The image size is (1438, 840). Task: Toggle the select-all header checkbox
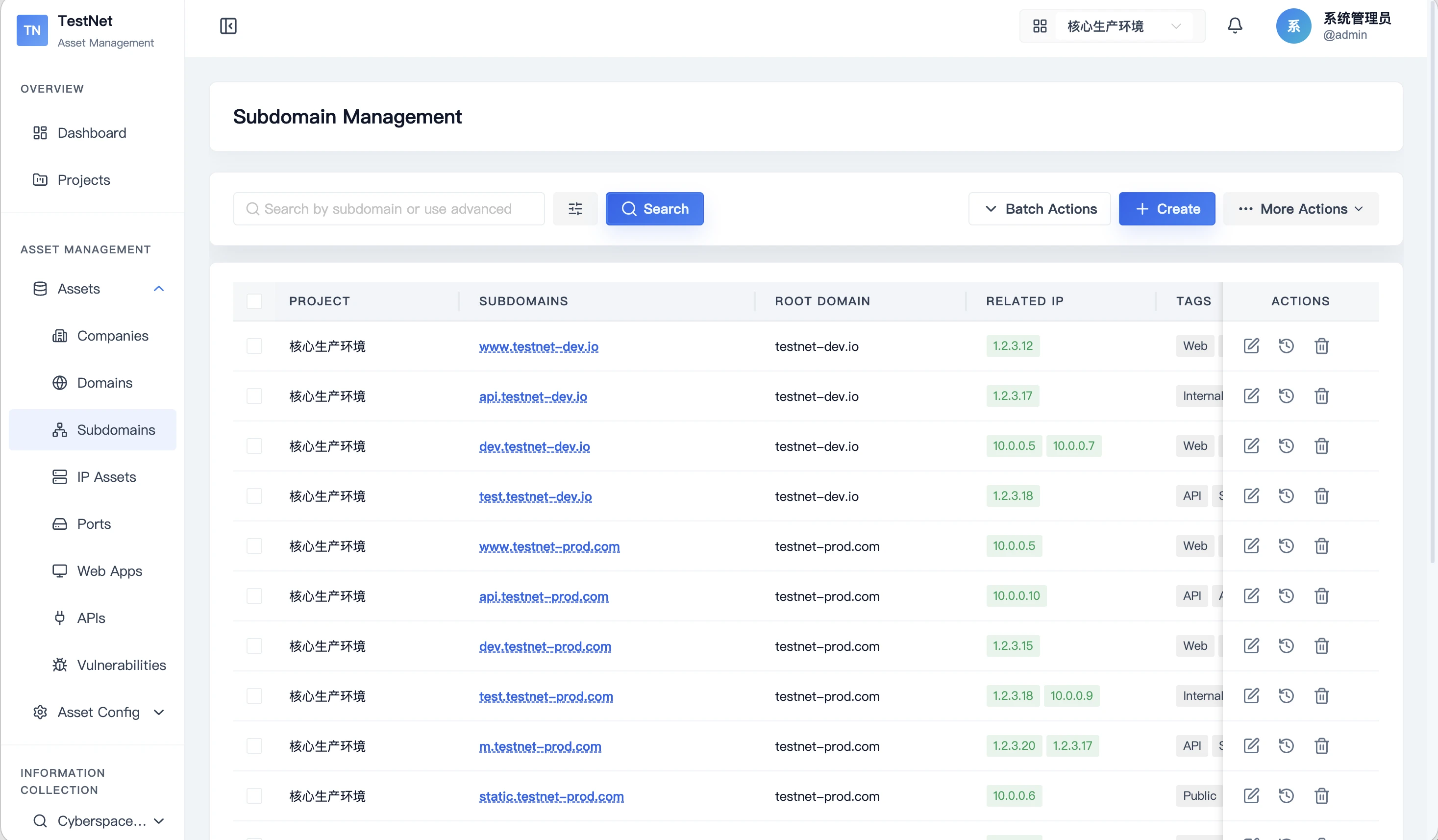(254, 301)
